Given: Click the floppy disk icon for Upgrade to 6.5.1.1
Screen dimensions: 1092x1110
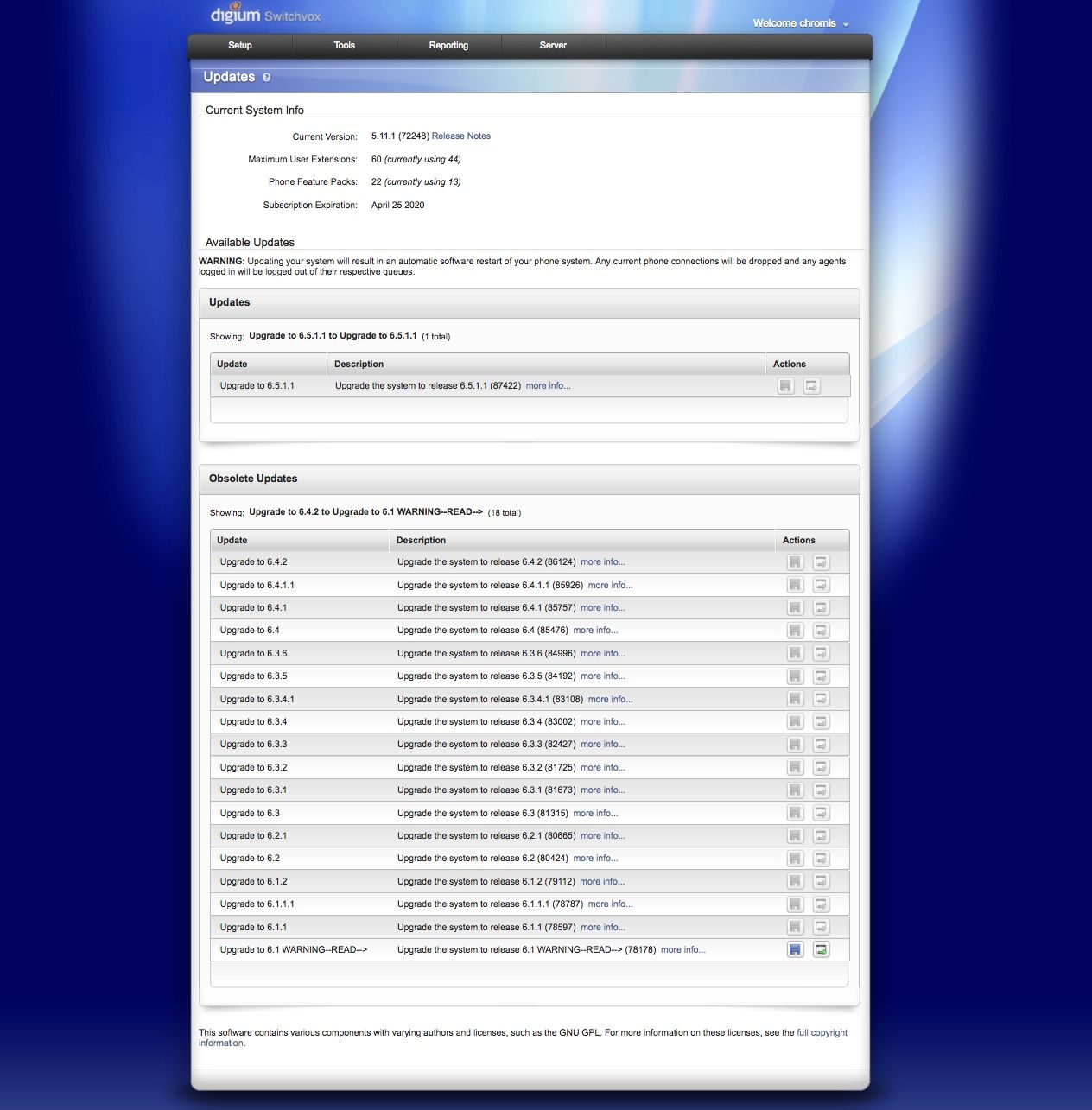Looking at the screenshot, I should [785, 386].
